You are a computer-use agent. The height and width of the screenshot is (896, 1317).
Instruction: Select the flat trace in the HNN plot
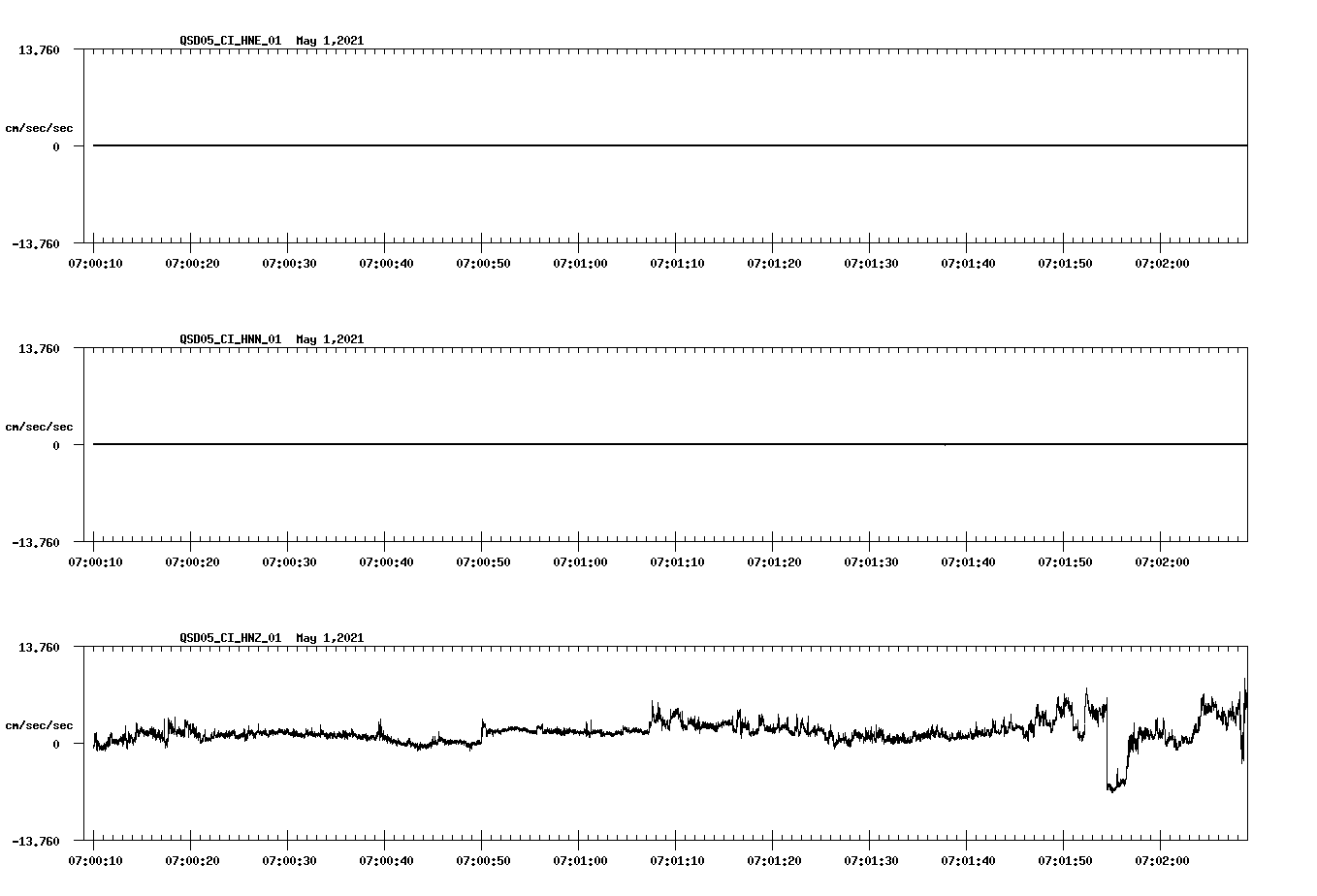(582, 444)
